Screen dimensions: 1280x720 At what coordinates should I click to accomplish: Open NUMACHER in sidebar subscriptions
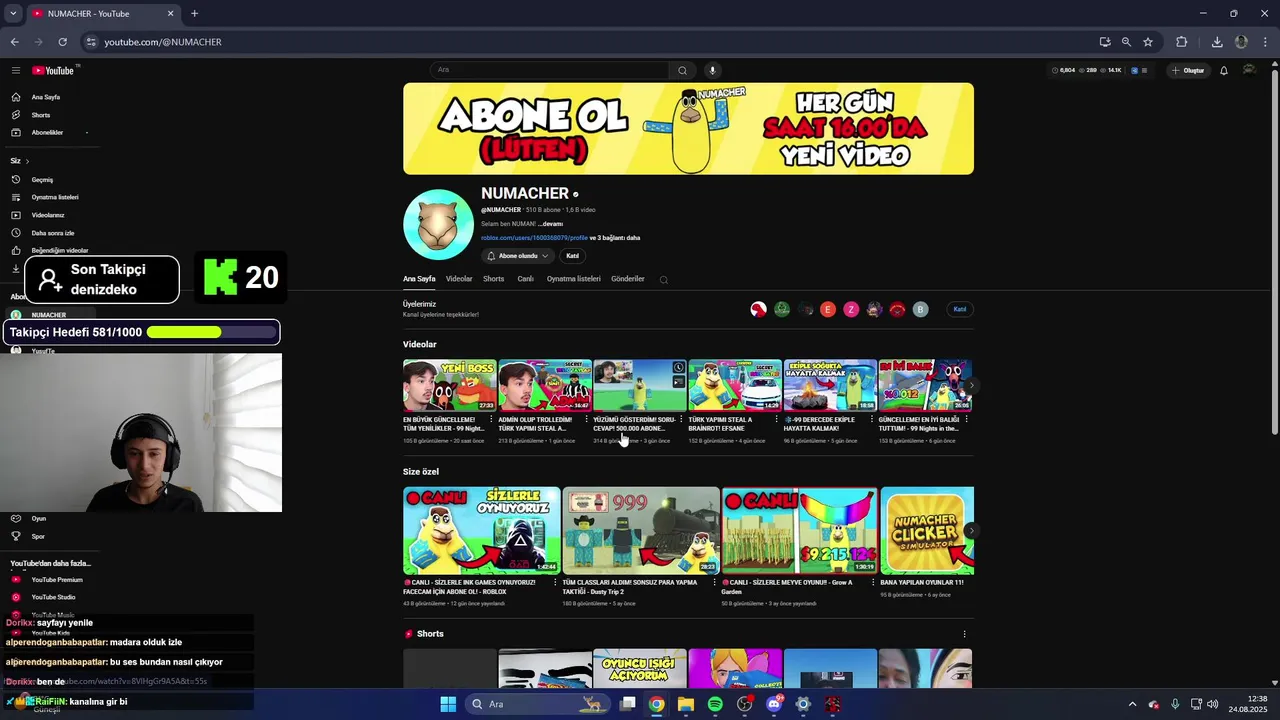[48, 315]
